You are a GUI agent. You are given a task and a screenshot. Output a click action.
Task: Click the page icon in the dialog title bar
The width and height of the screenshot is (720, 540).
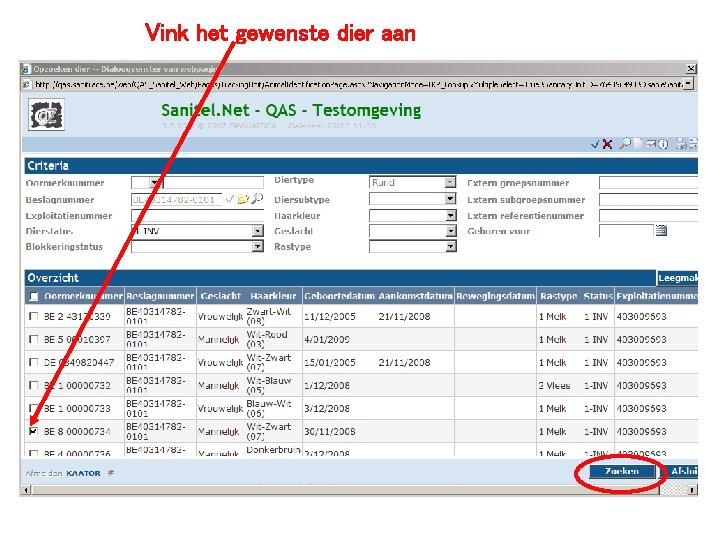(26, 69)
